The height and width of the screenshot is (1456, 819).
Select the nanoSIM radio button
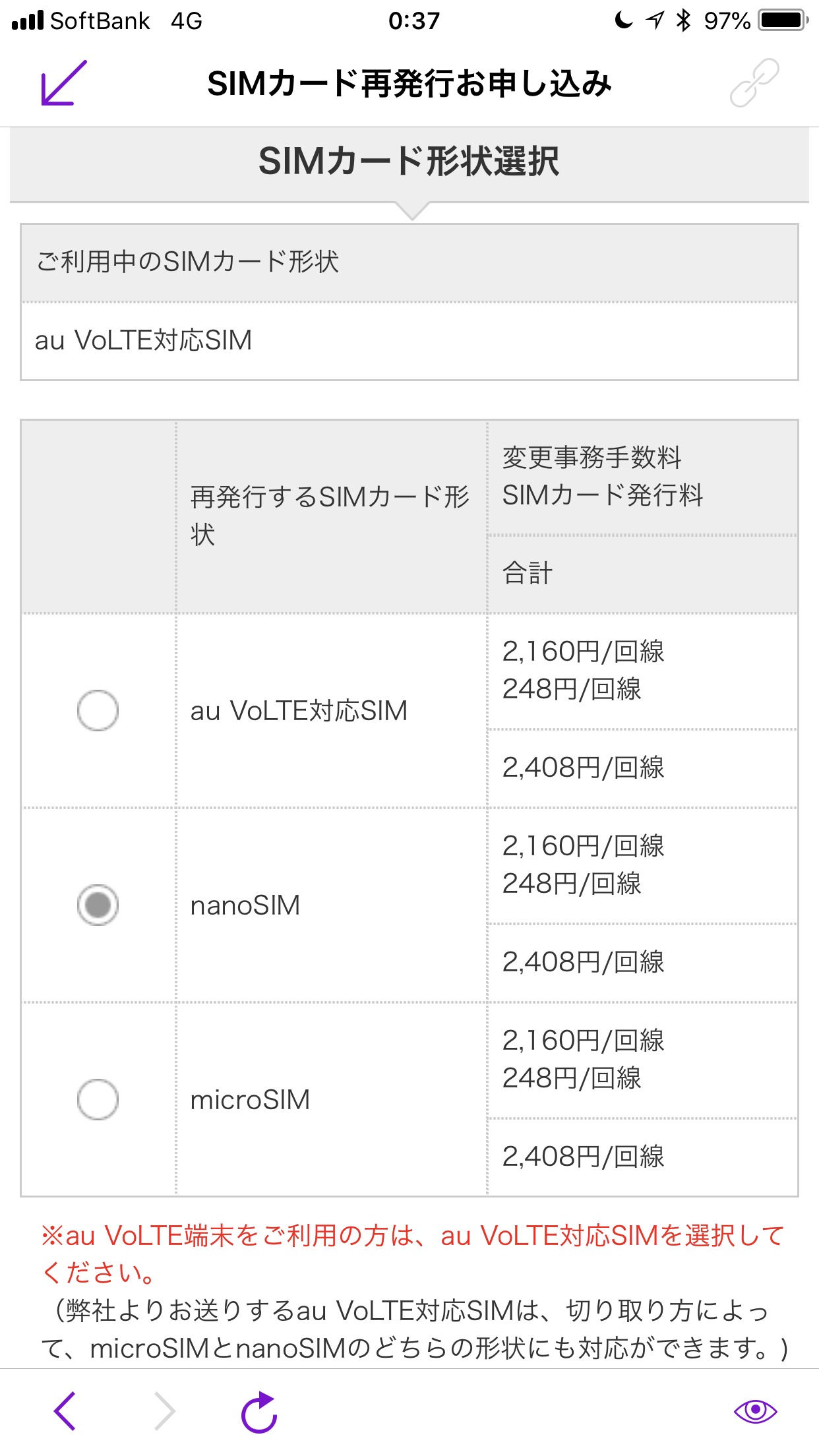point(98,905)
